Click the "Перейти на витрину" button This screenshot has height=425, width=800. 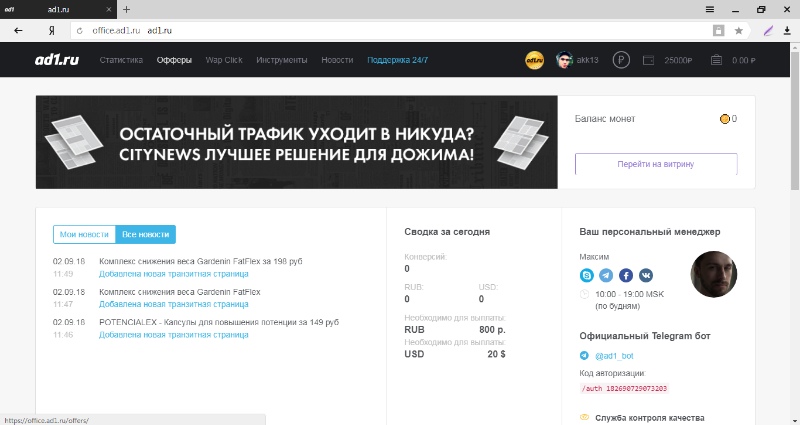[x=655, y=164]
